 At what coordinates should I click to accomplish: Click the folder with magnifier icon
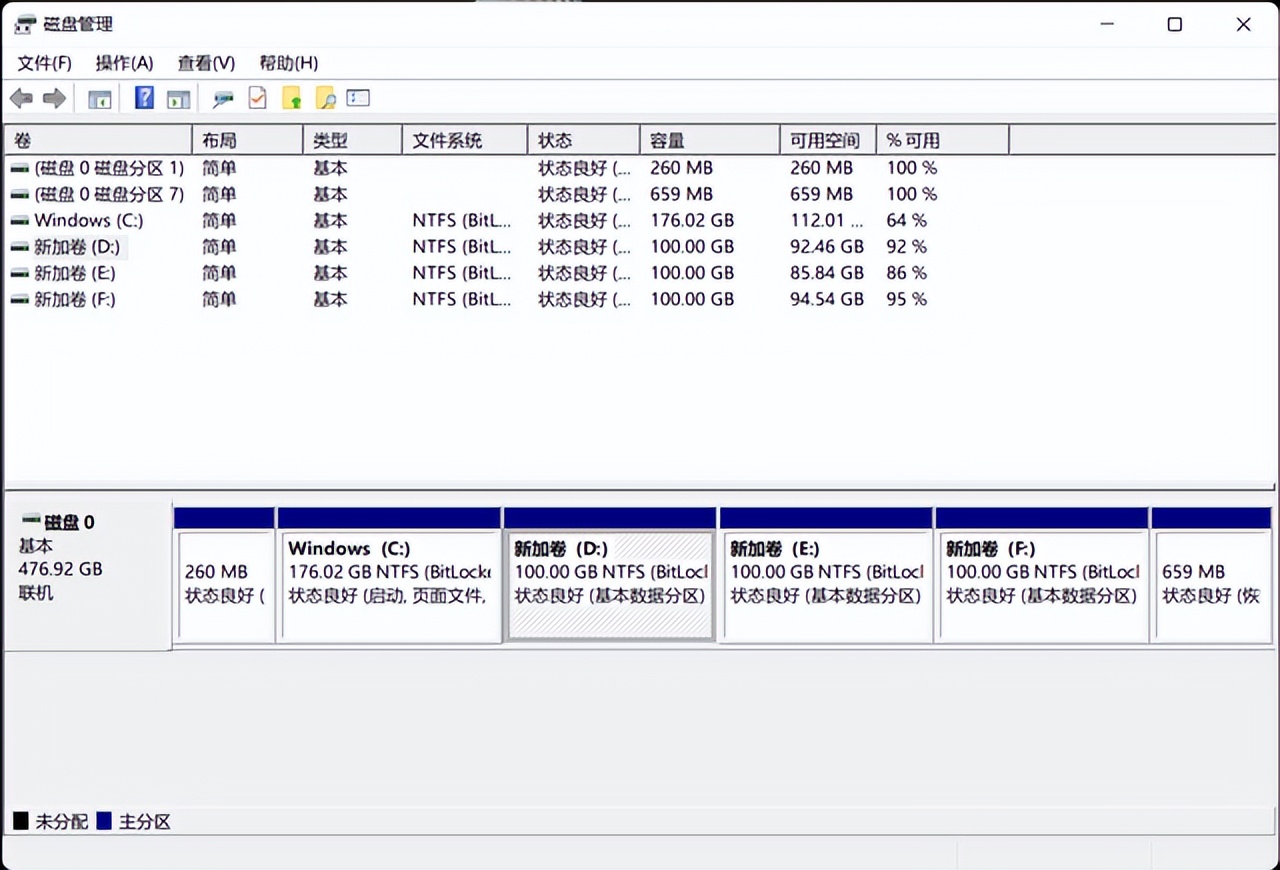point(325,98)
